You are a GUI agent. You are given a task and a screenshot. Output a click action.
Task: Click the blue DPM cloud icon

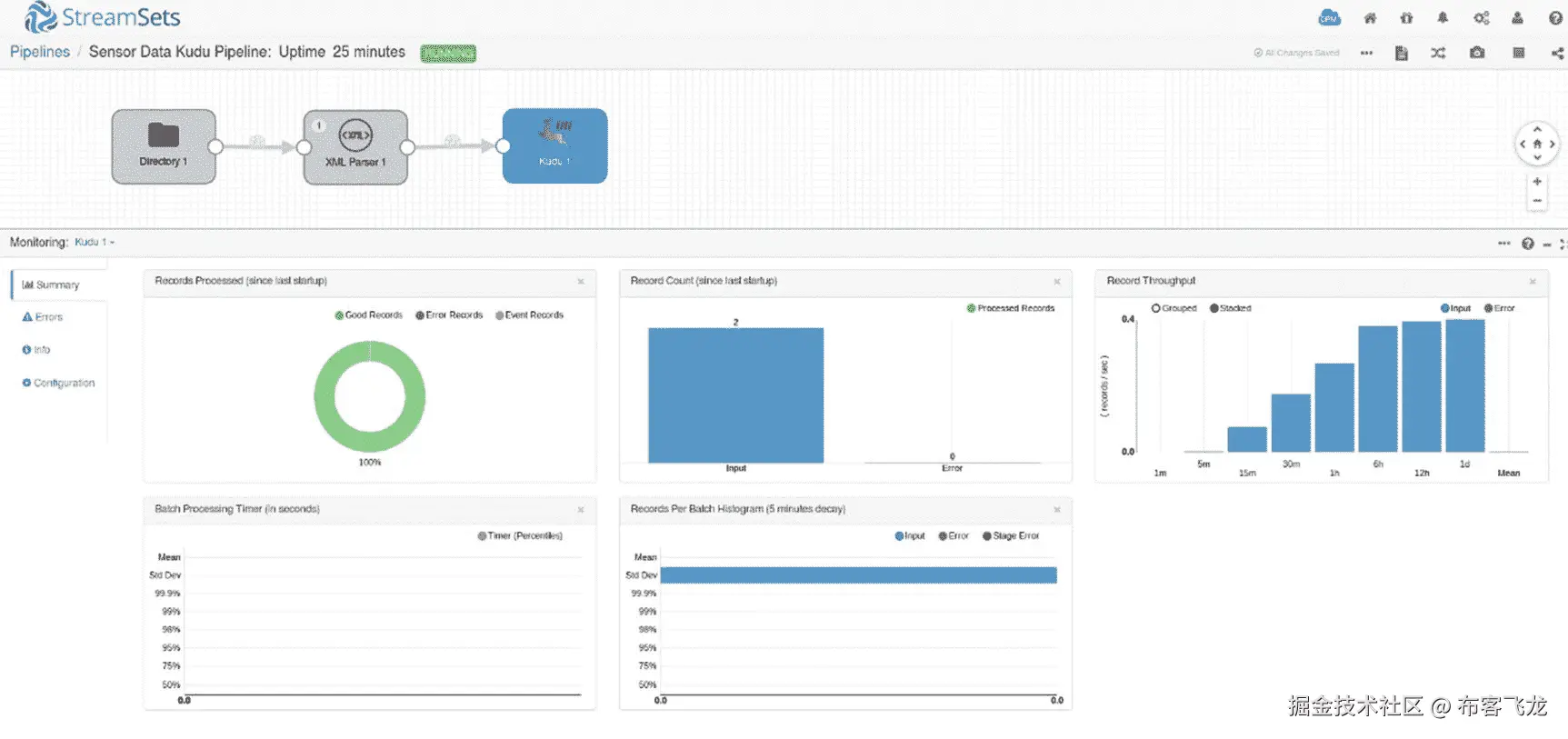click(x=1329, y=18)
